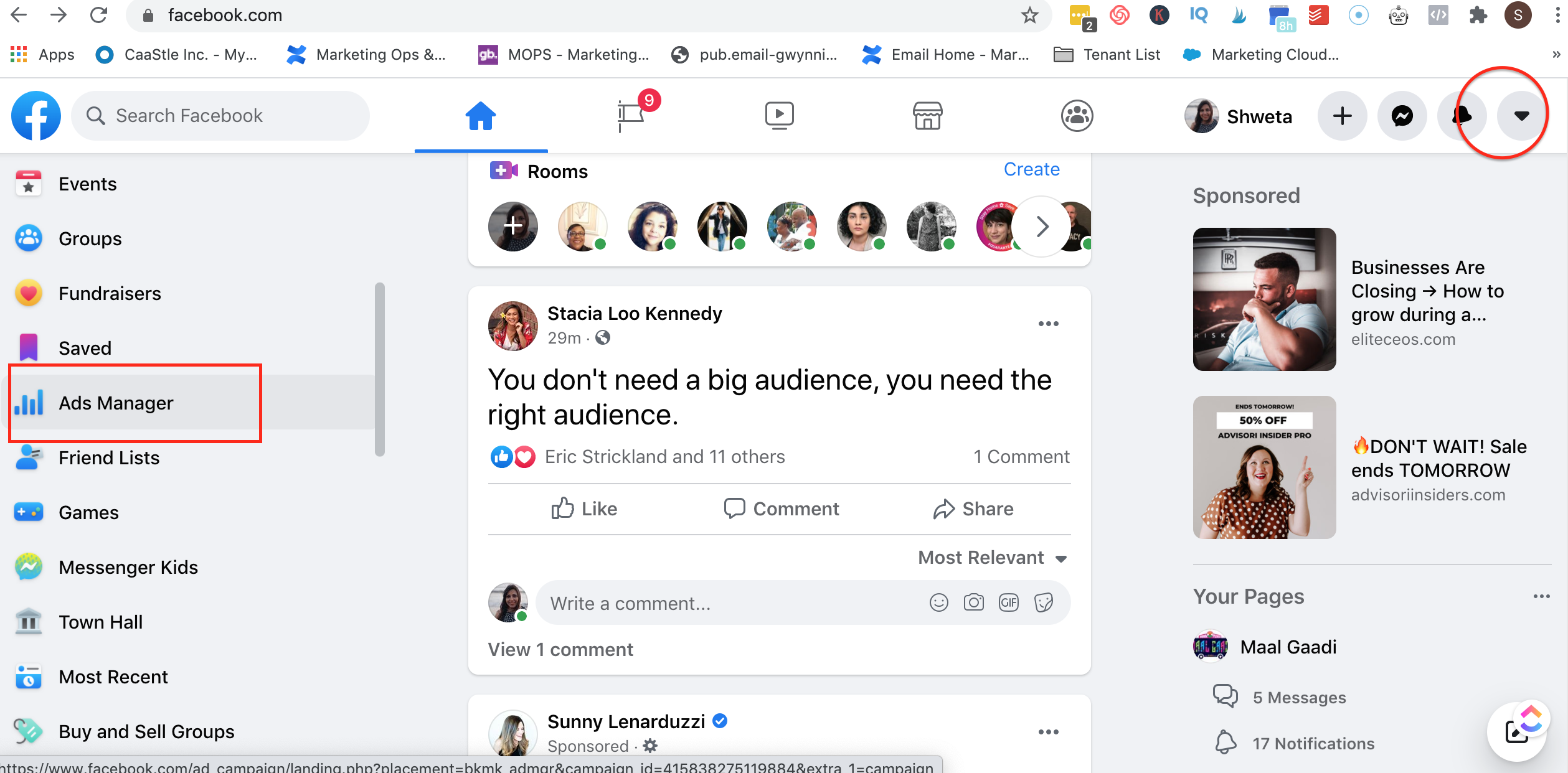Open the Marketplace storefront icon

pos(927,116)
